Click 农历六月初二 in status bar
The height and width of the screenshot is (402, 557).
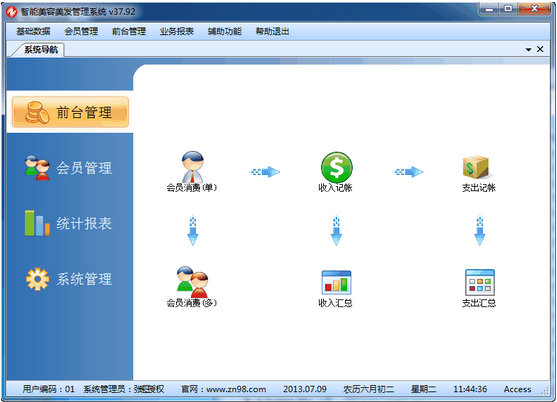pos(368,389)
